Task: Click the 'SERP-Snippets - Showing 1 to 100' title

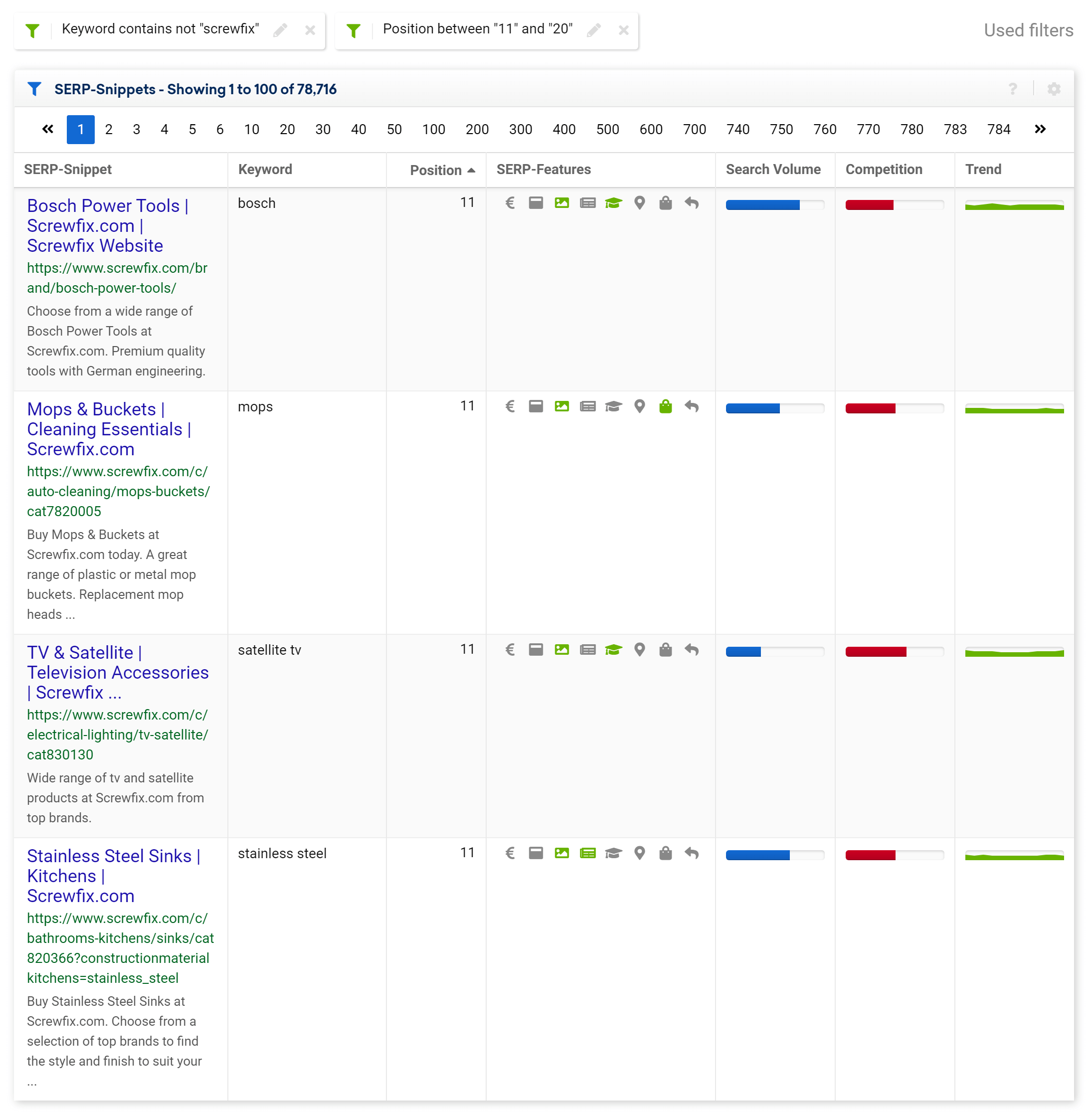Action: pyautogui.click(x=195, y=89)
